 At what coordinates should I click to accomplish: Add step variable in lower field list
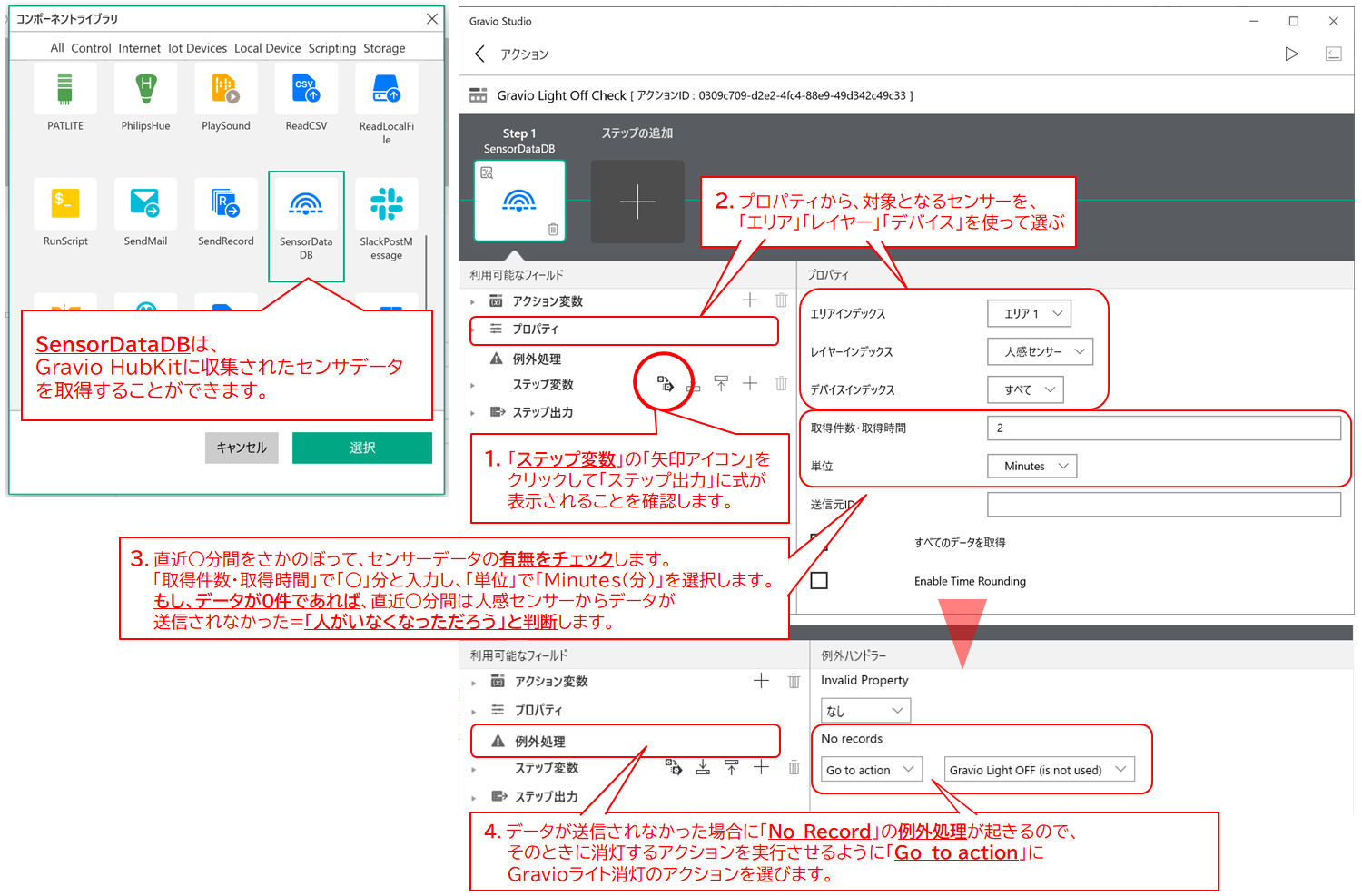pos(761,767)
